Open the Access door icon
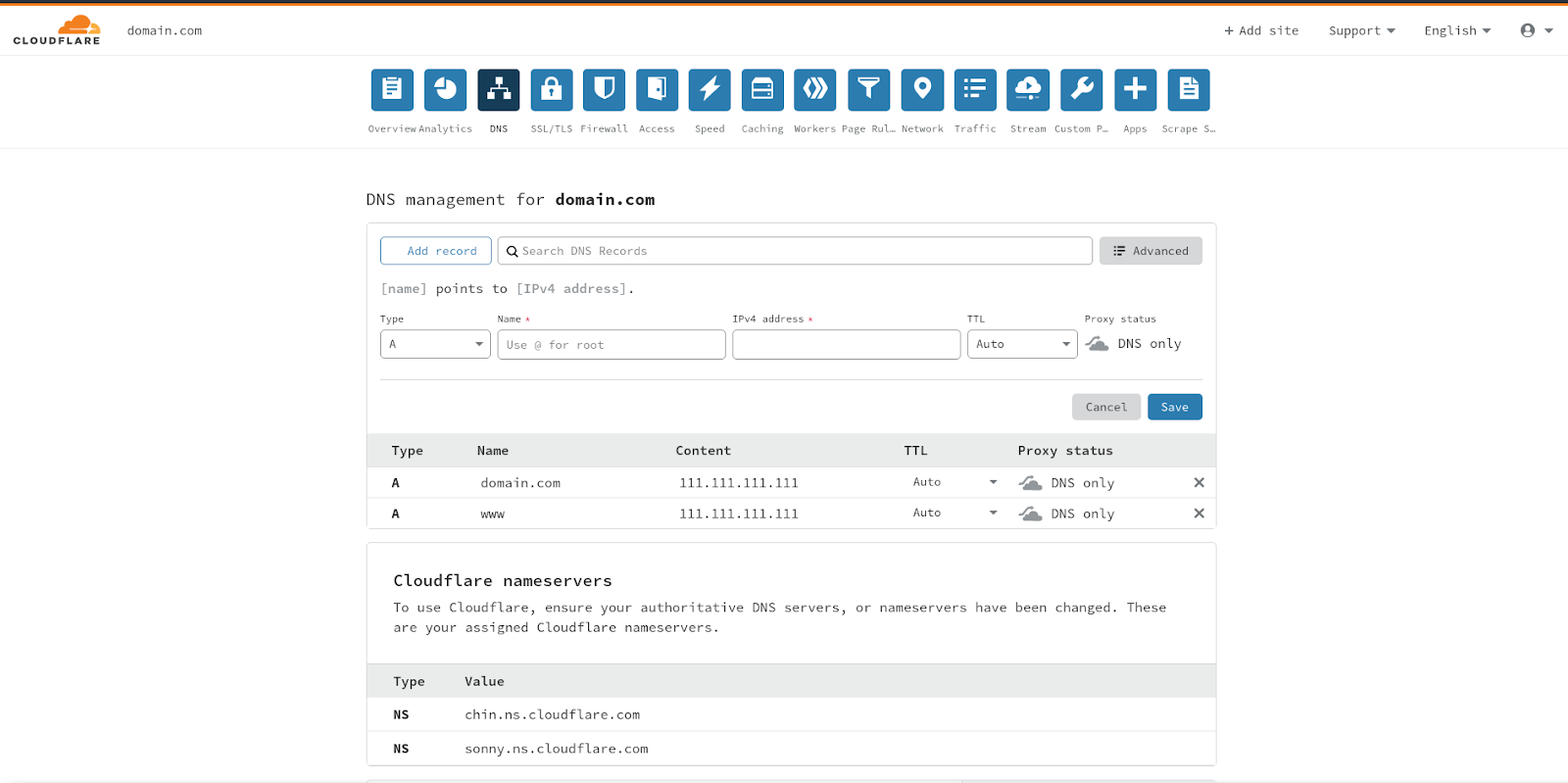Image resolution: width=1568 pixels, height=783 pixels. pyautogui.click(x=657, y=90)
